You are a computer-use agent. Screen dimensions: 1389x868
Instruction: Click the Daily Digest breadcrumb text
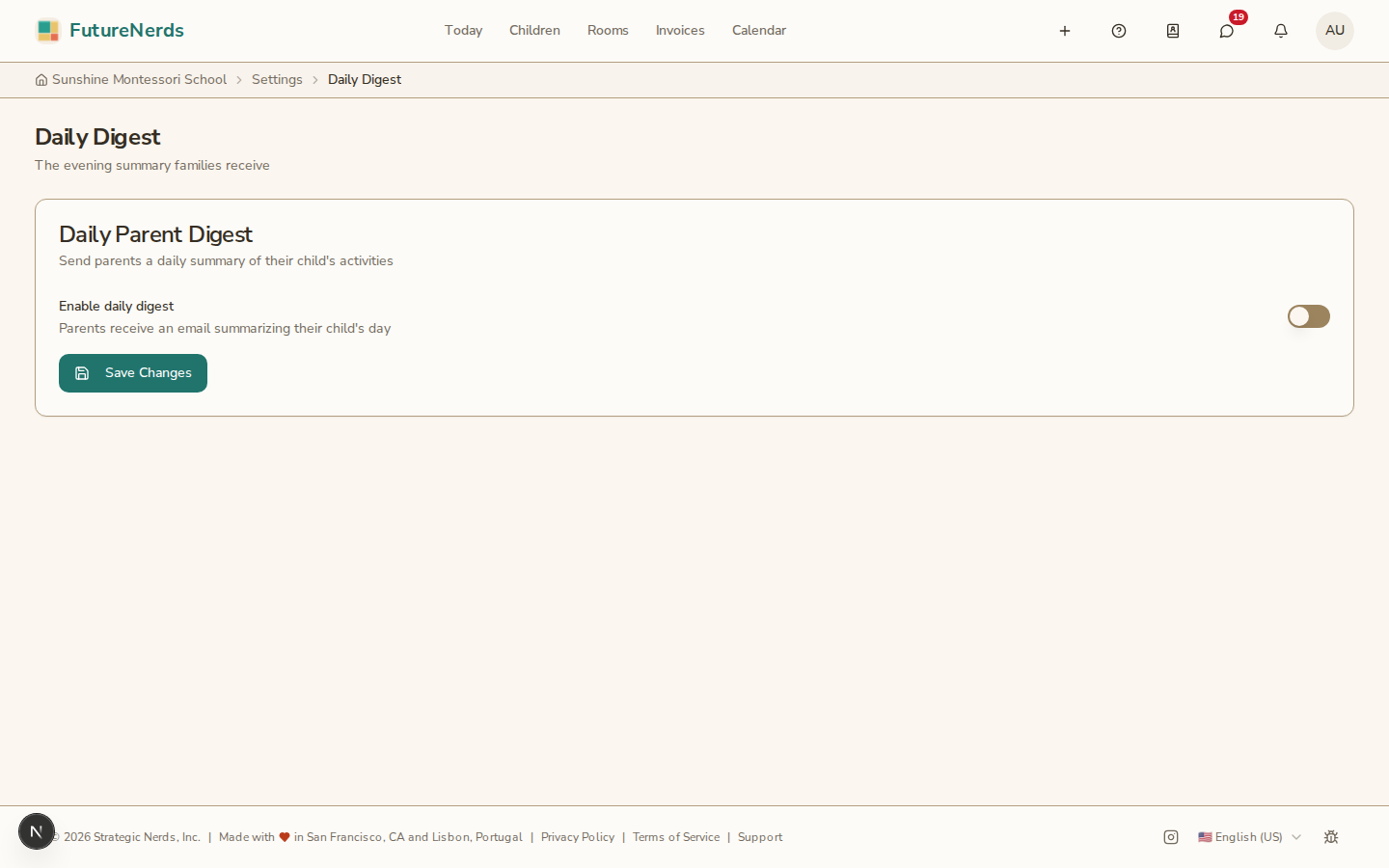coord(365,80)
